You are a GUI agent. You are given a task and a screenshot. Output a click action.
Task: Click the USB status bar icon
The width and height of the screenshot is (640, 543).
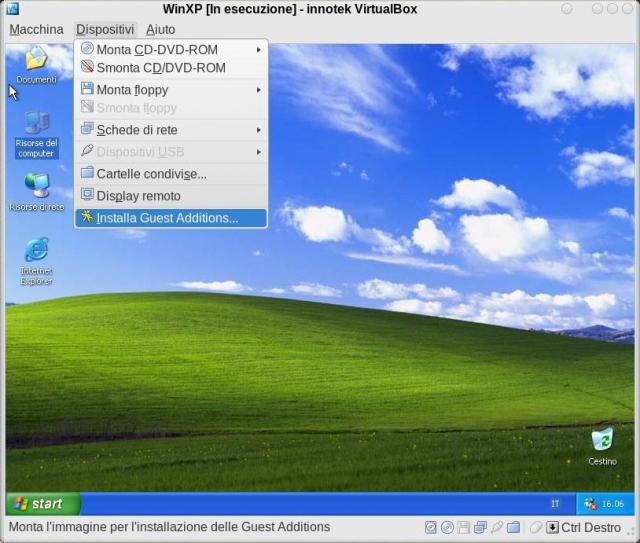coord(497,527)
